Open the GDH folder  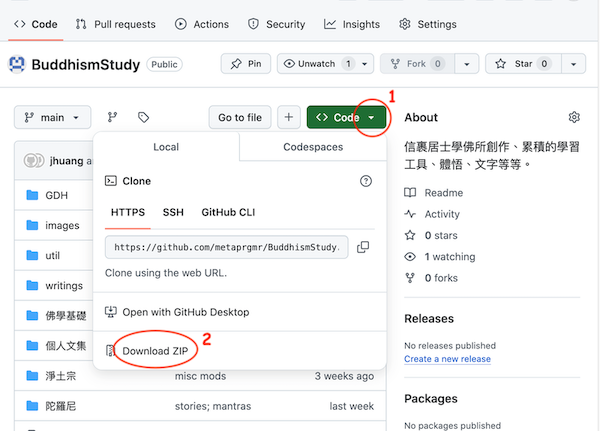click(57, 195)
